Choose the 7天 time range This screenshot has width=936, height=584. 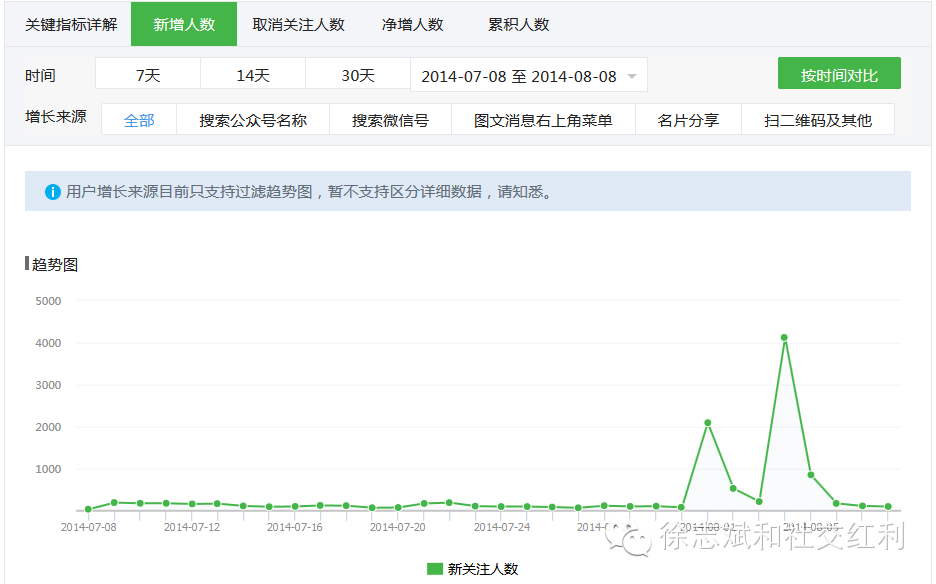(x=148, y=74)
